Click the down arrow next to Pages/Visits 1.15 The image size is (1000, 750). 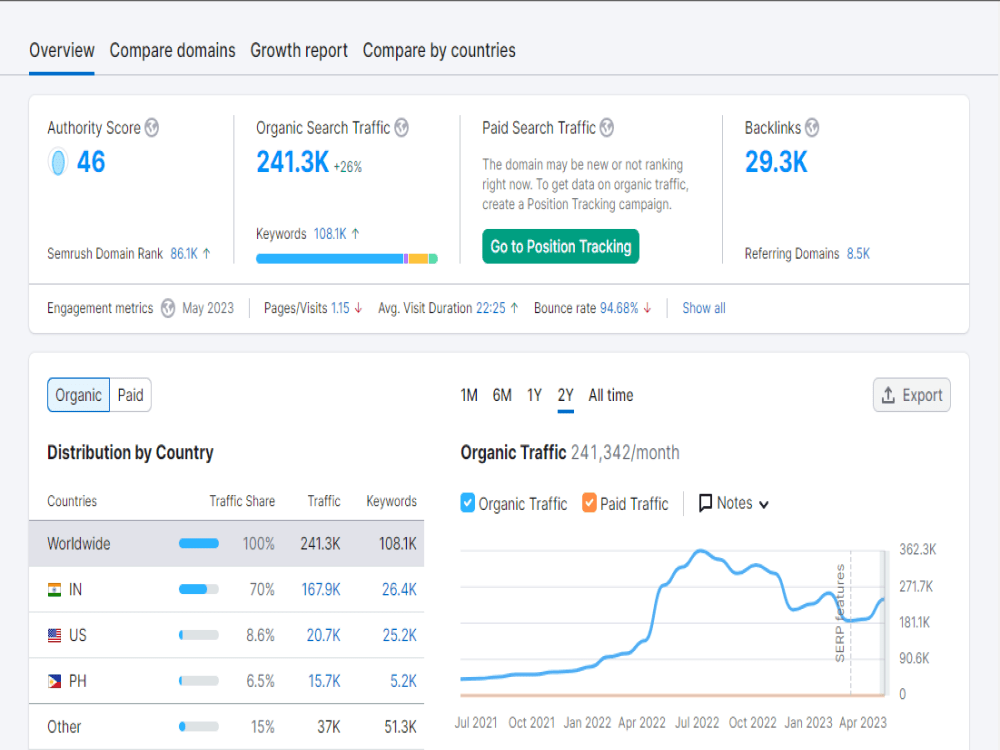pyautogui.click(x=358, y=309)
